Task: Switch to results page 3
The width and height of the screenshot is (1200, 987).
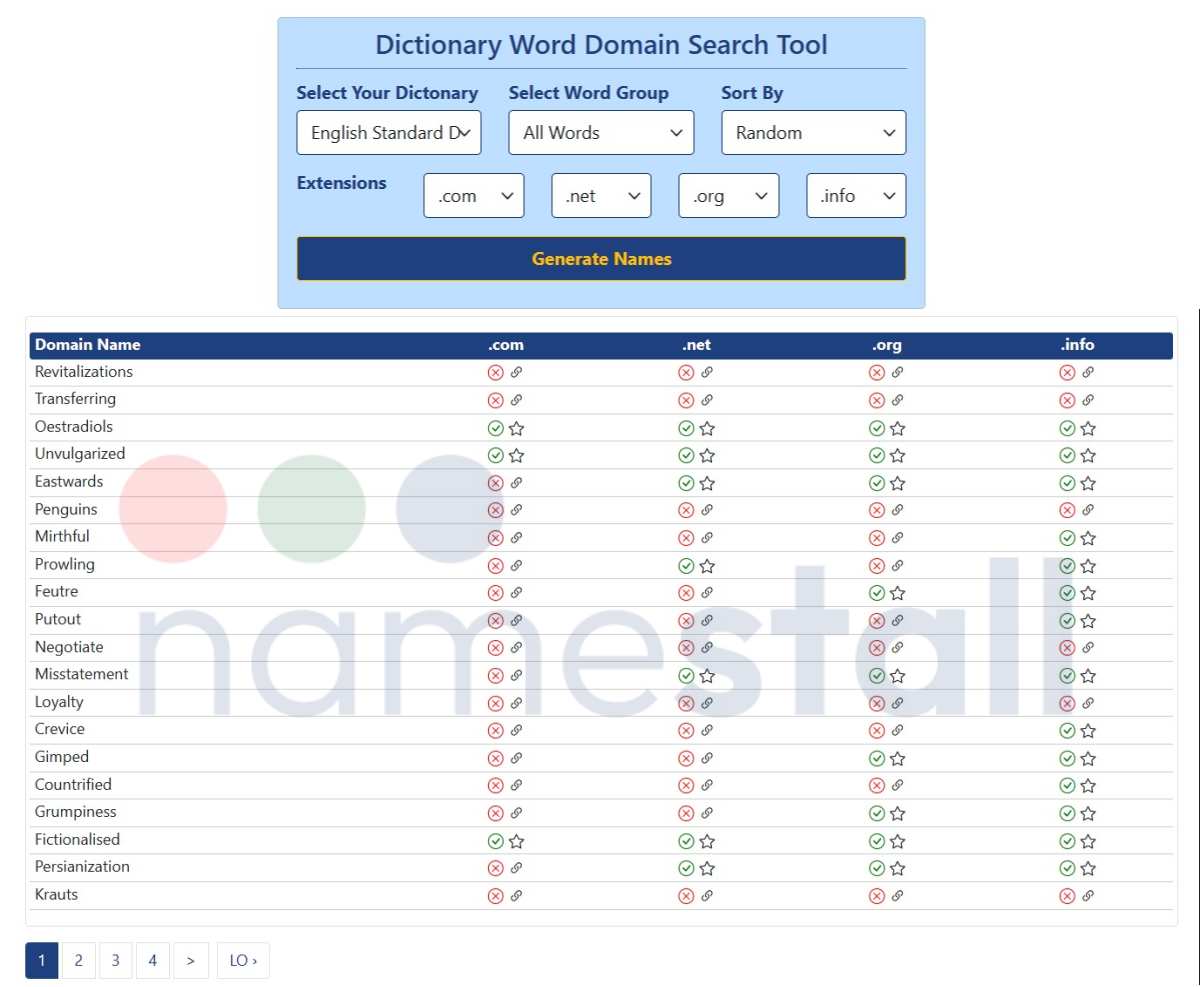Action: pyautogui.click(x=115, y=960)
